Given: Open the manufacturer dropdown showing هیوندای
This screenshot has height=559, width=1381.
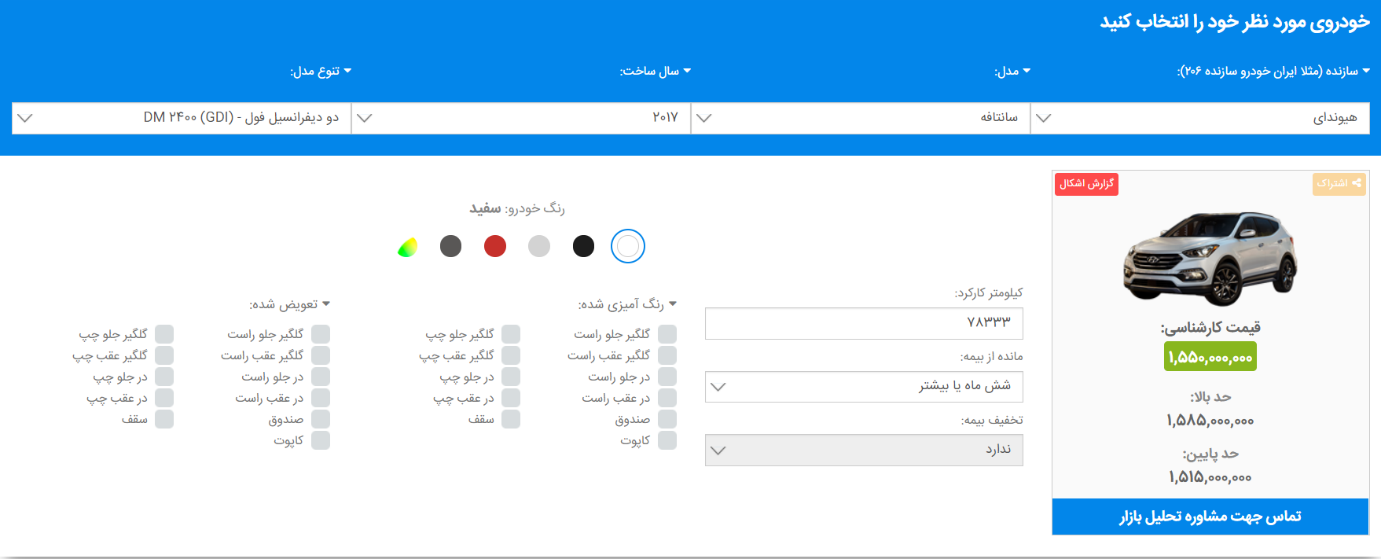Looking at the screenshot, I should coord(1200,118).
